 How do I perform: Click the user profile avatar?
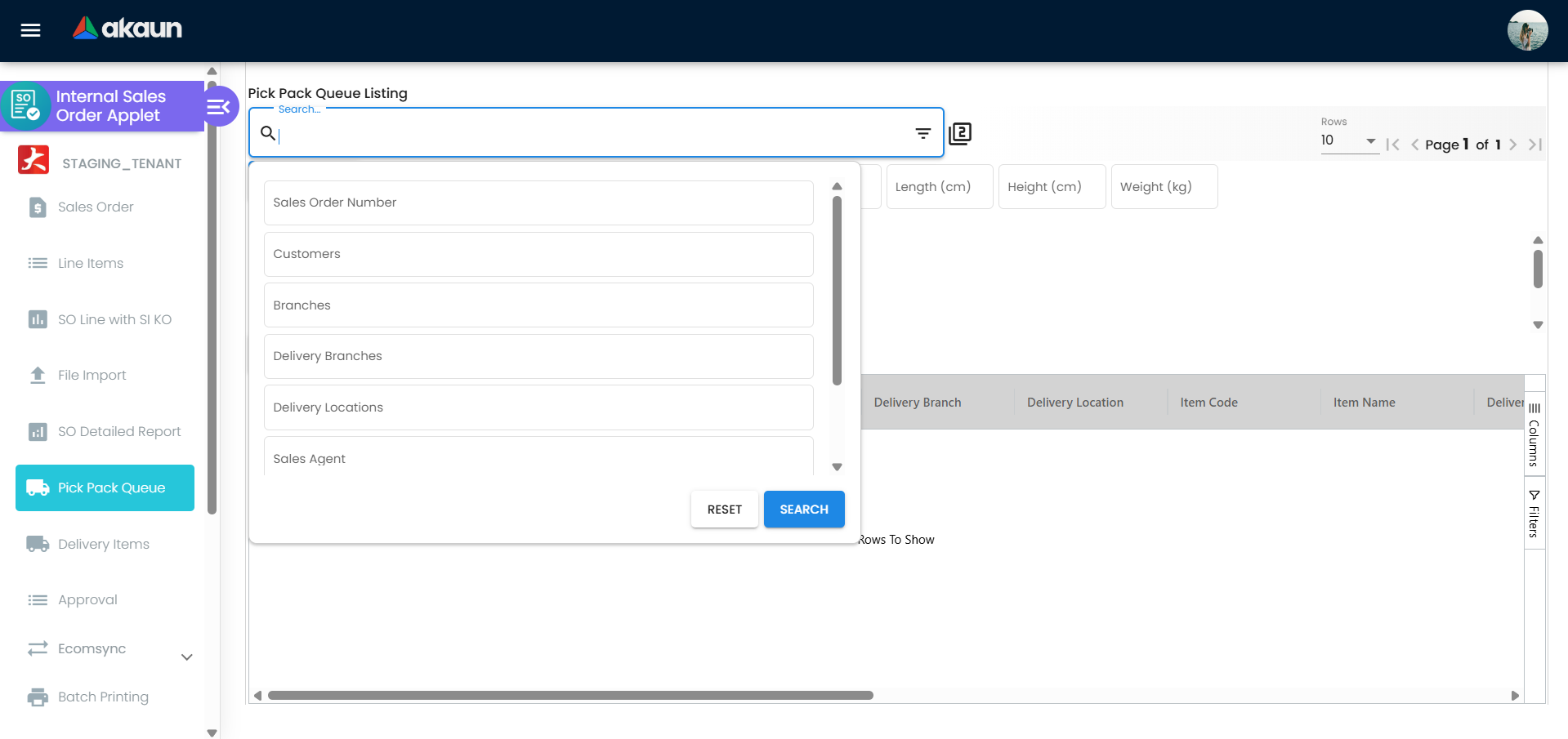pos(1526,30)
